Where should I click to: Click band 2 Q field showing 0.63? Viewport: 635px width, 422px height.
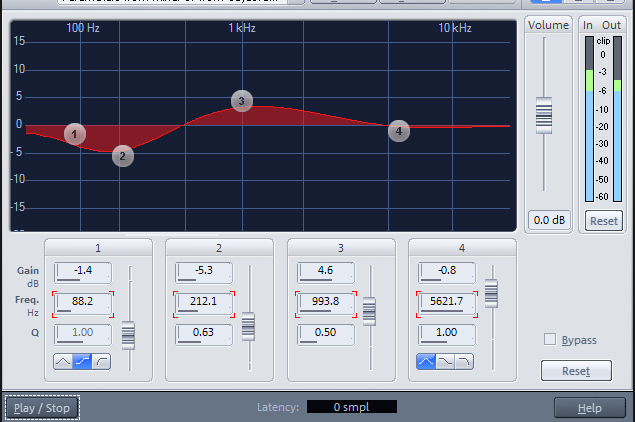tap(204, 334)
